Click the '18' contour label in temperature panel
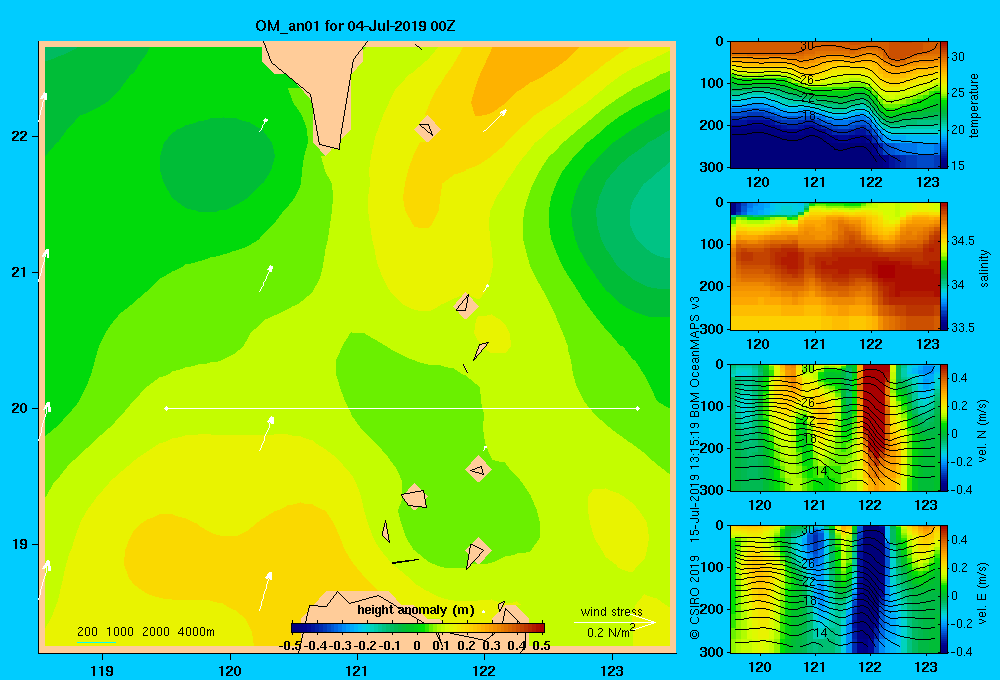Viewport: 1000px width, 680px height. pos(808,115)
